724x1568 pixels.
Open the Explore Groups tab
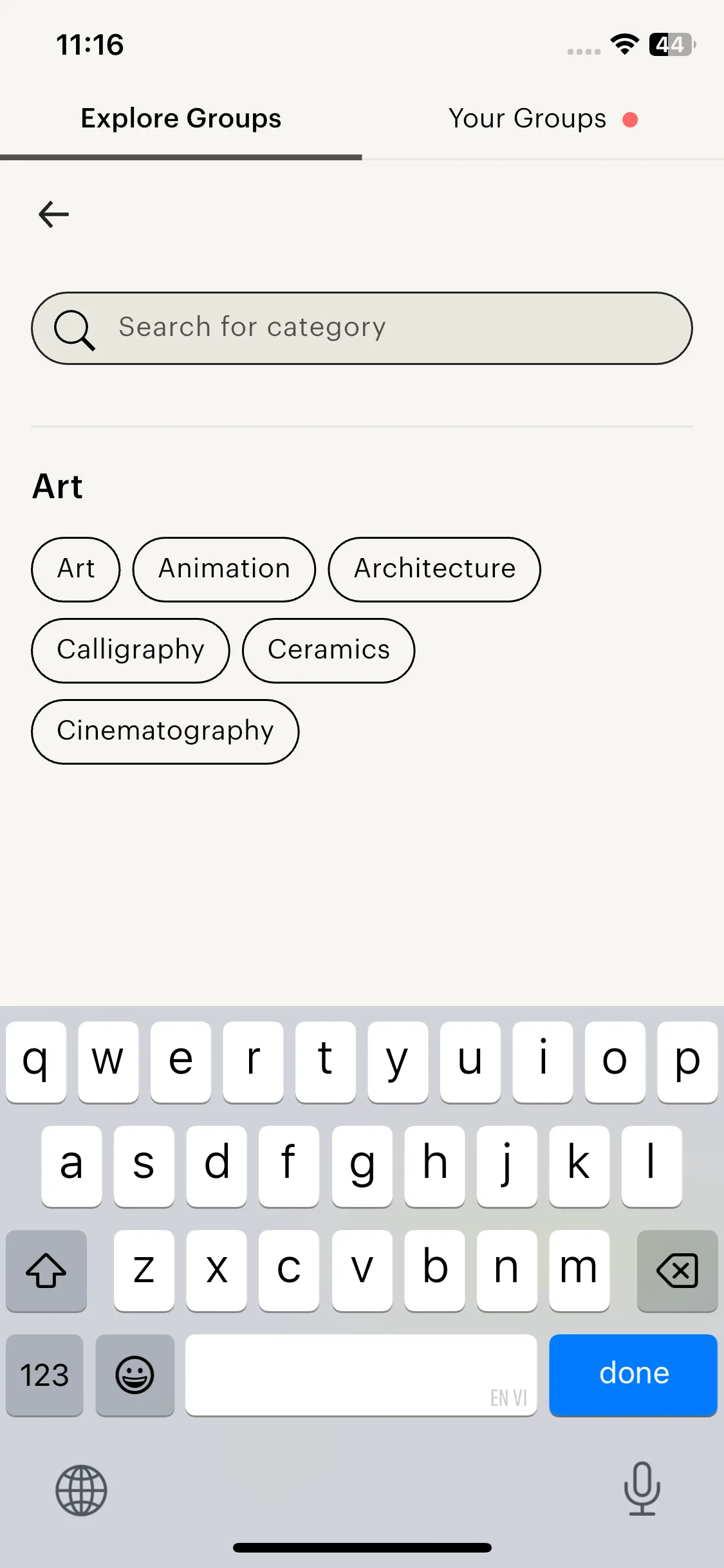[x=181, y=119]
